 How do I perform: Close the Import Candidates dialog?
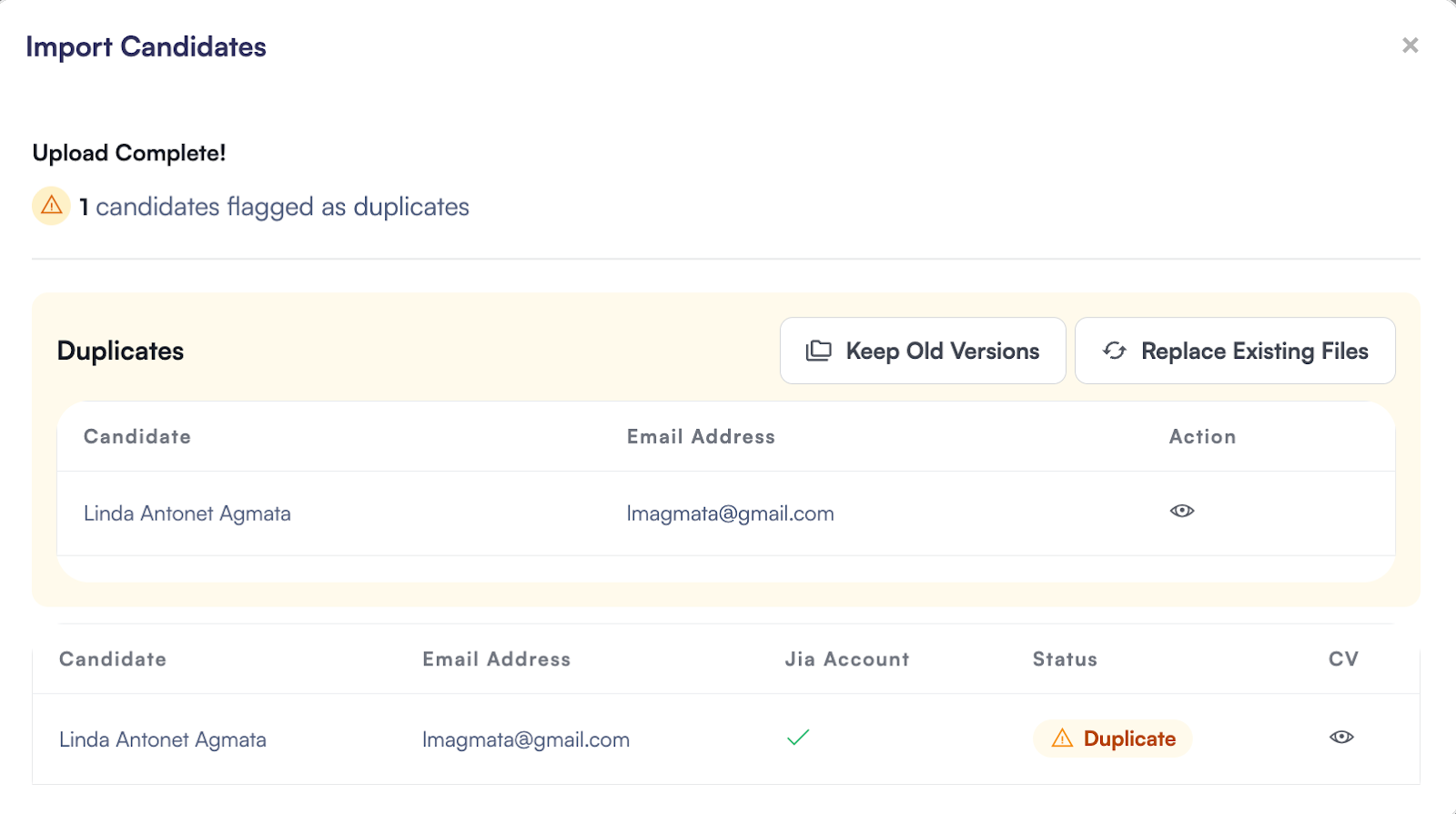click(1410, 46)
